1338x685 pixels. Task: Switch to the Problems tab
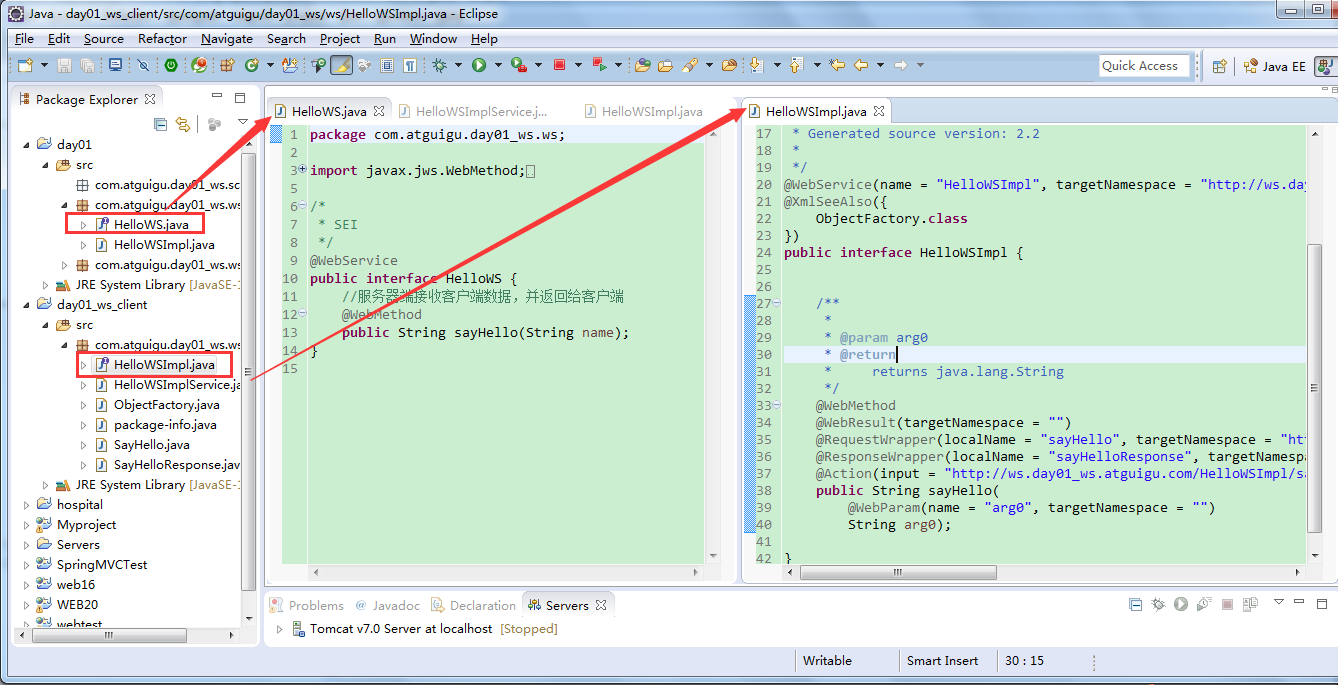pyautogui.click(x=306, y=605)
